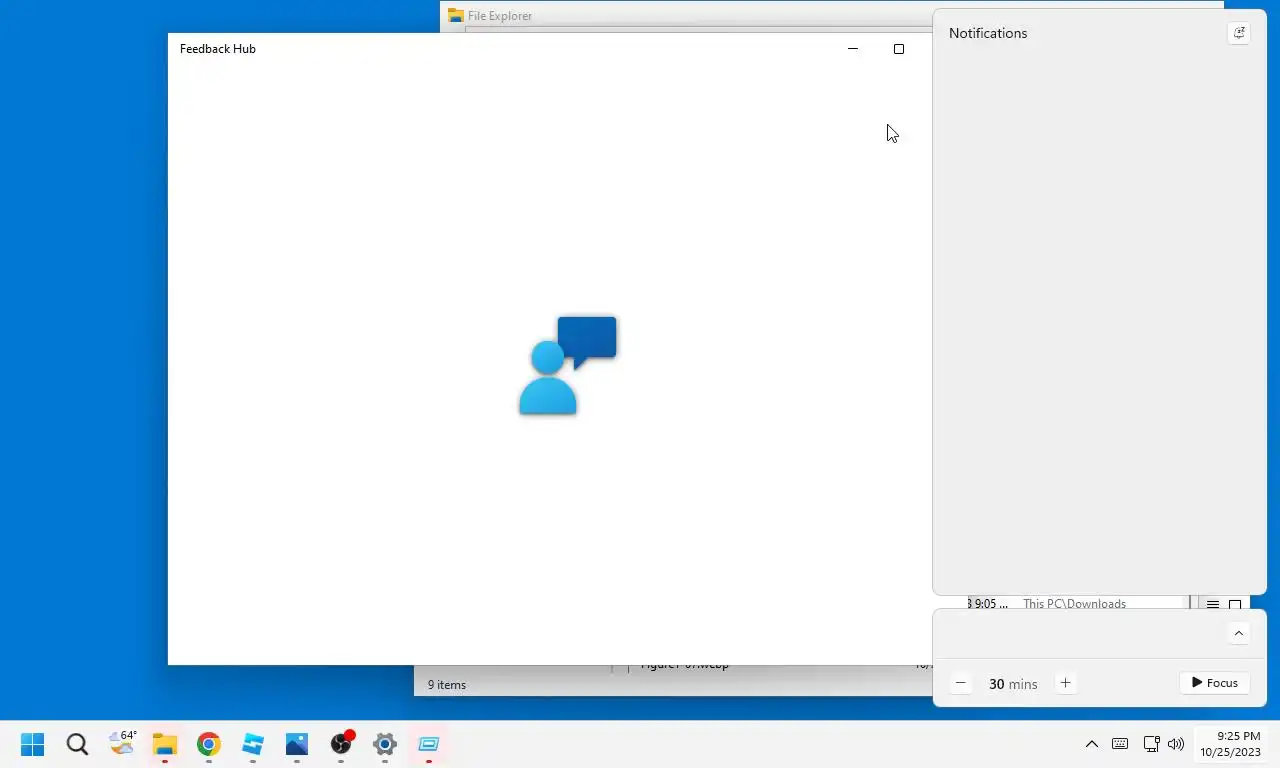Collapse the calendar panel chevron

tap(1239, 633)
